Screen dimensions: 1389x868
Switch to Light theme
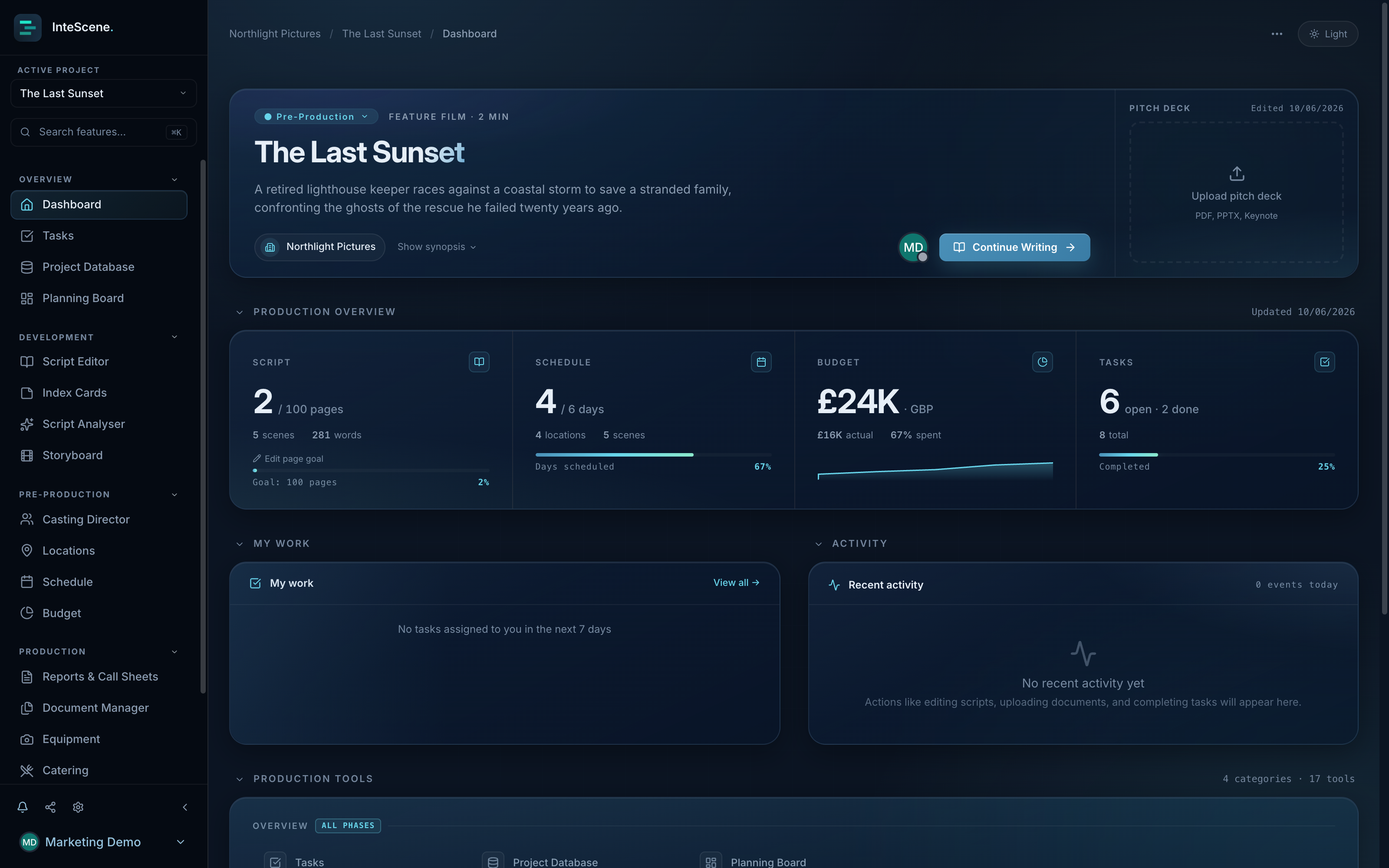pos(1328,34)
